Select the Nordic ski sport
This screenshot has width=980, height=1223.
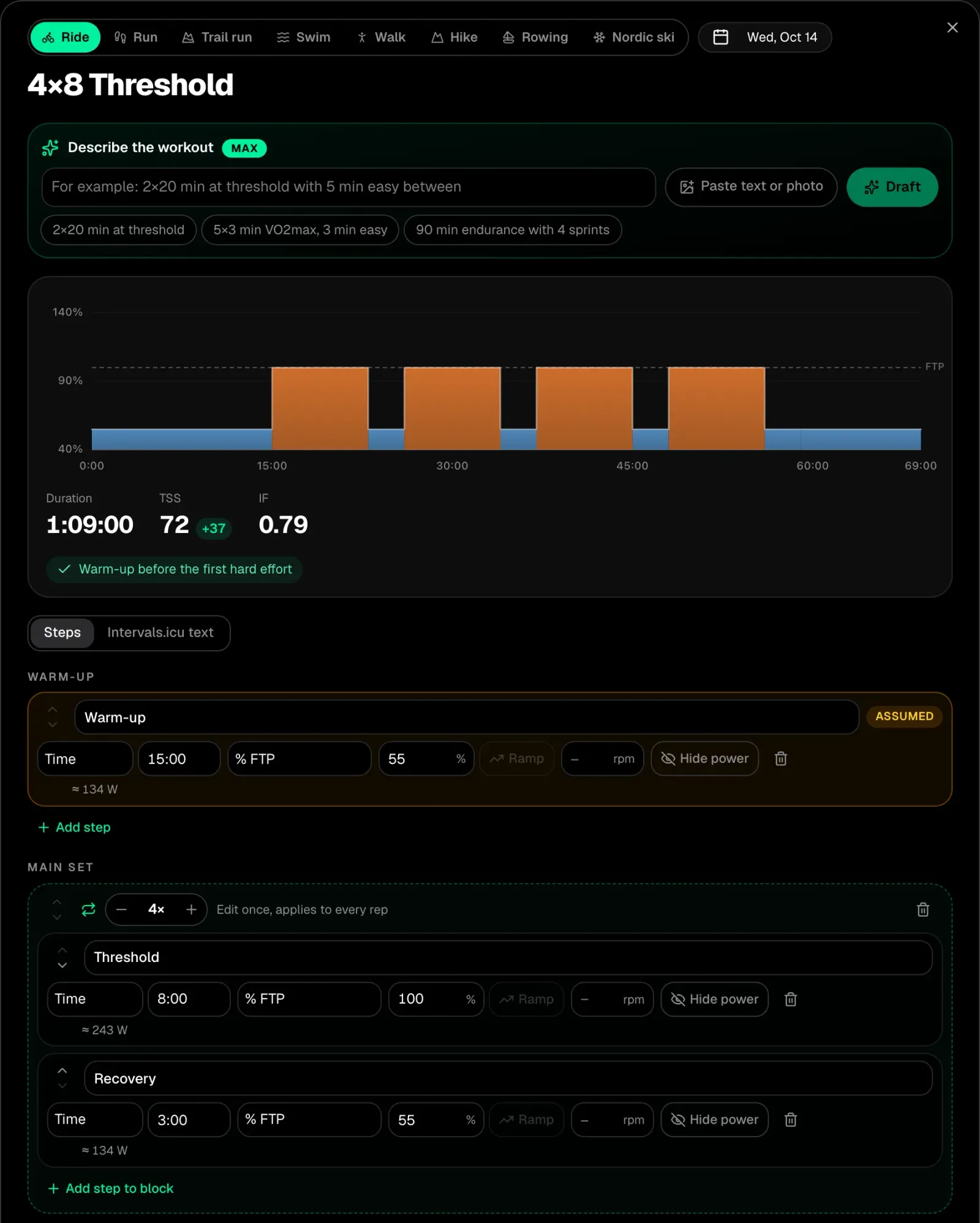(634, 37)
